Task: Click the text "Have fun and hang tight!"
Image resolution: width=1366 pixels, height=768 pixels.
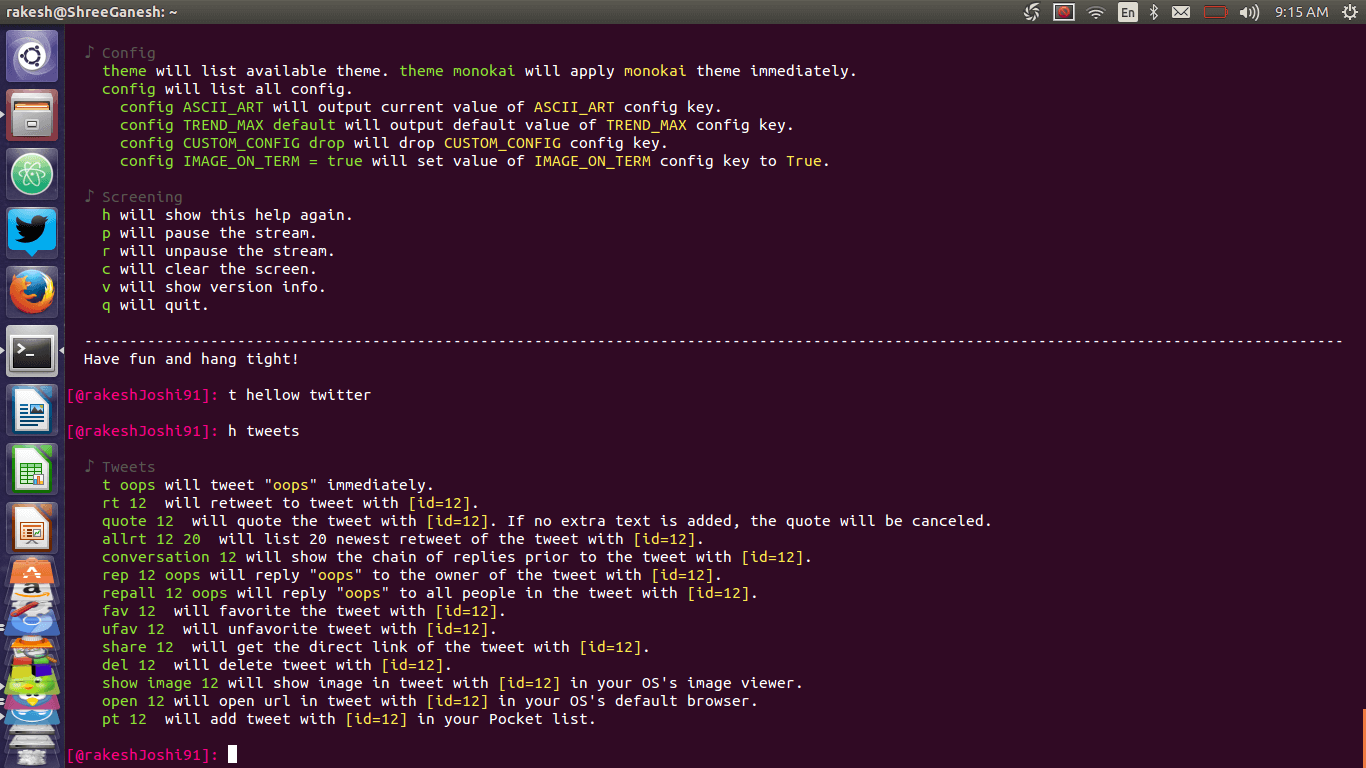Action: [191, 359]
